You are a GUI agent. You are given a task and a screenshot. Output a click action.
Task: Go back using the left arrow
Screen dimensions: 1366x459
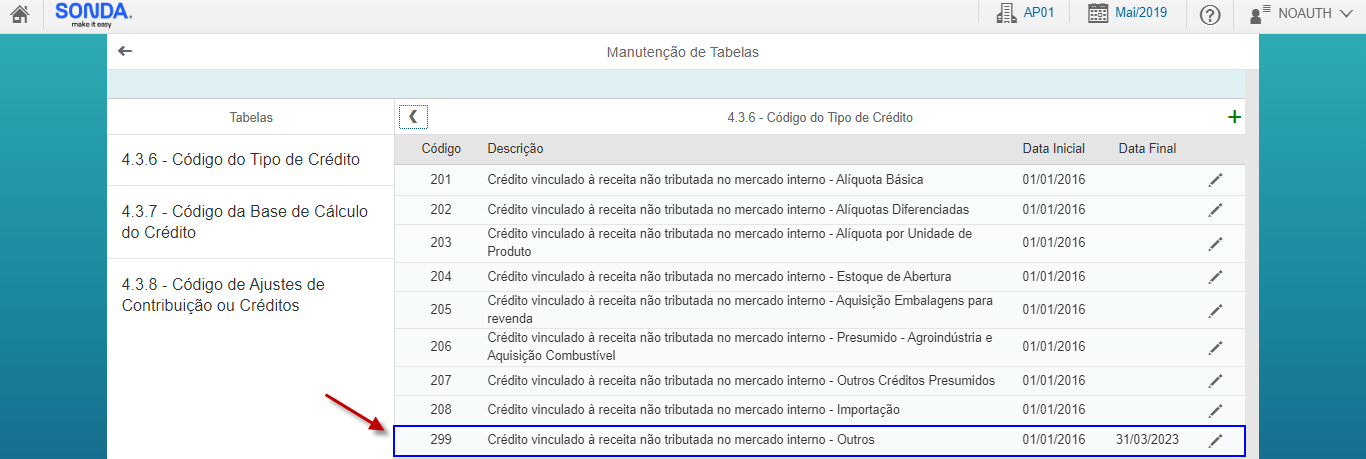(125, 51)
